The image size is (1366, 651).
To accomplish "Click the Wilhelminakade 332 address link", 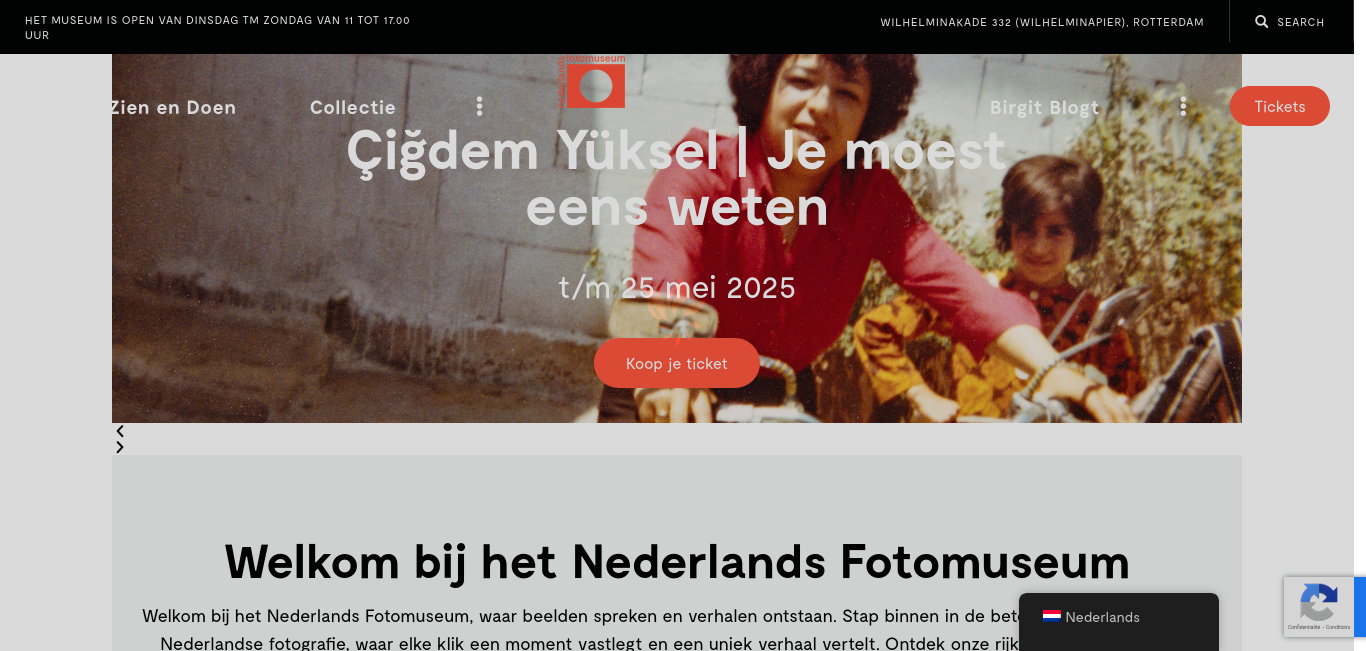I will click(x=1042, y=22).
